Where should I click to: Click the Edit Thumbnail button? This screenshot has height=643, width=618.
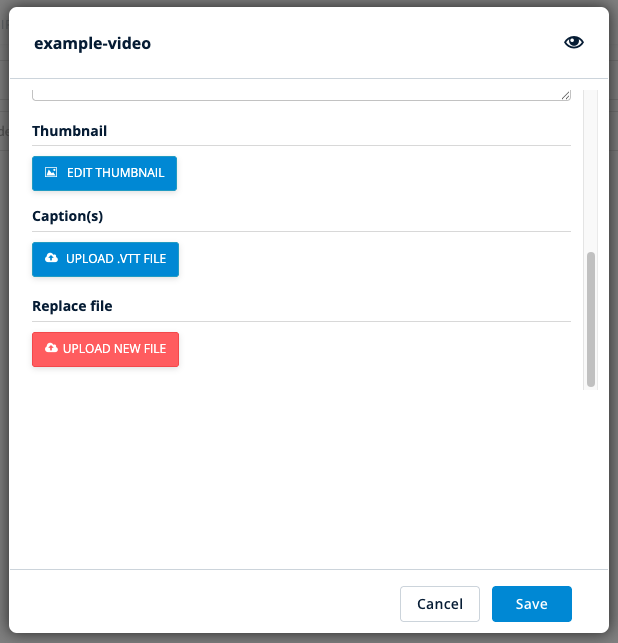[x=105, y=173]
